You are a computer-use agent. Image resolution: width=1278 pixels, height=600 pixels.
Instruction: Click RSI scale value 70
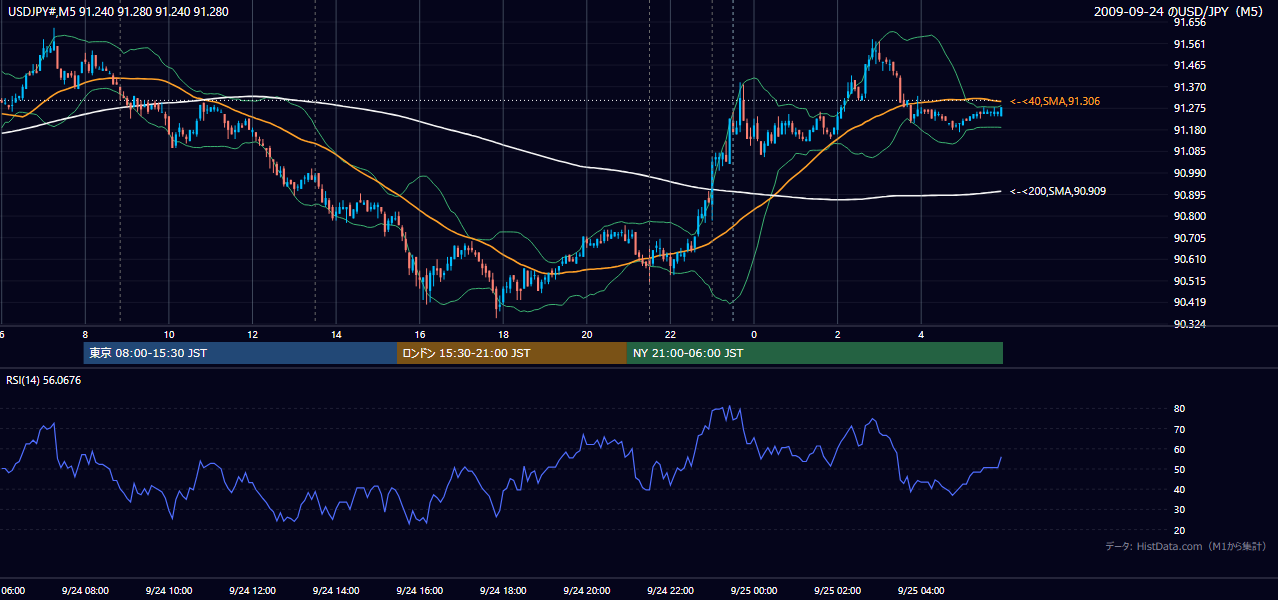tap(1179, 429)
